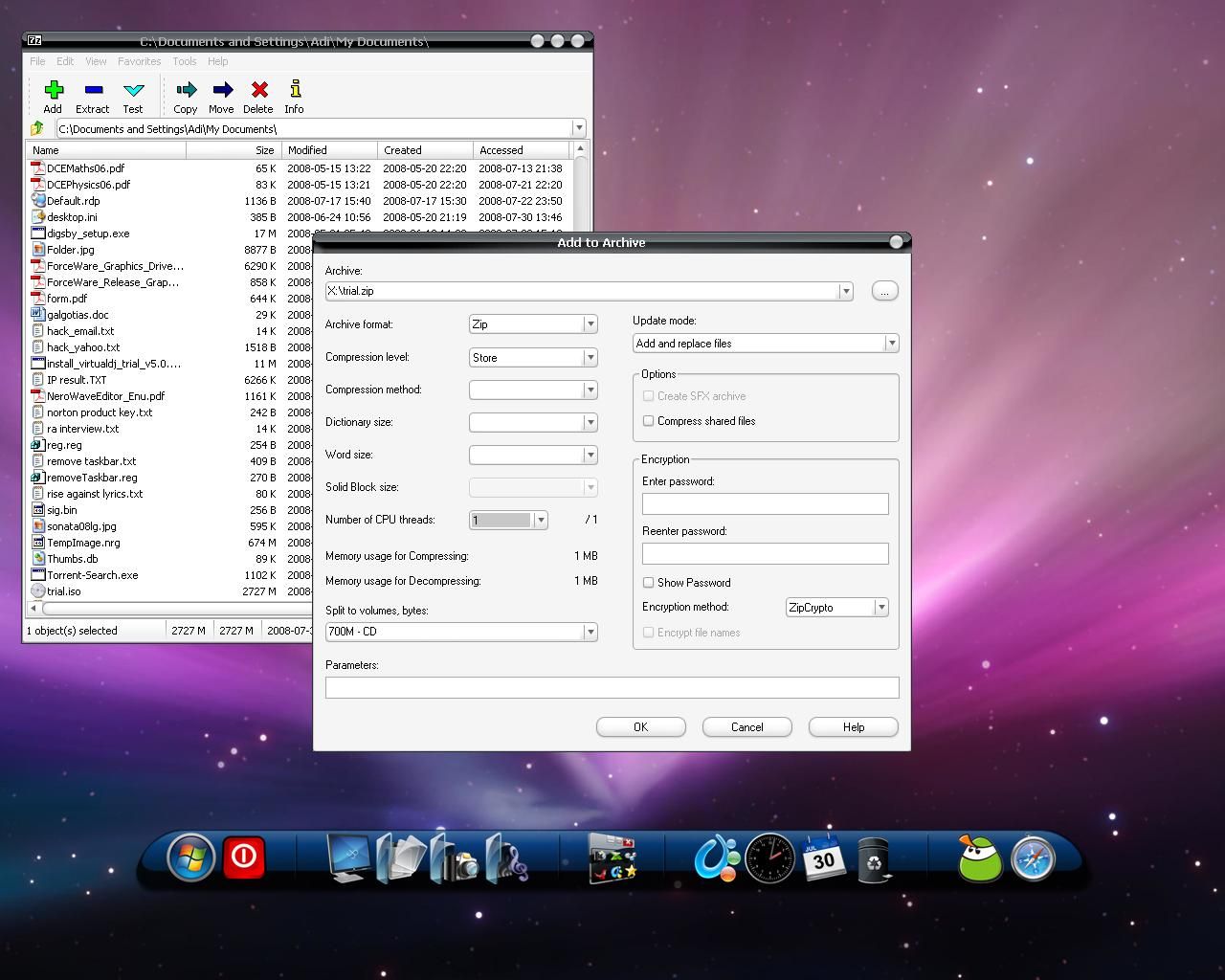Click the red Delete icon

tap(258, 90)
